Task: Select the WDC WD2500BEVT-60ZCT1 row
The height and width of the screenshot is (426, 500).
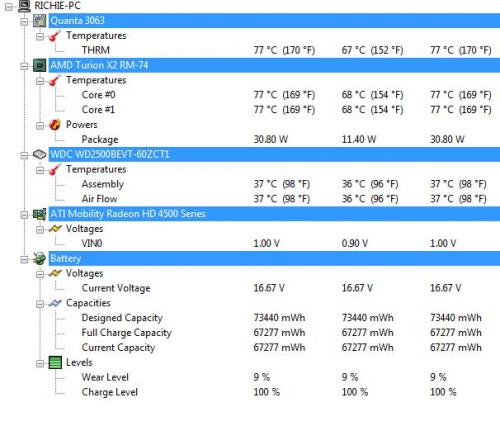Action: 274,154
